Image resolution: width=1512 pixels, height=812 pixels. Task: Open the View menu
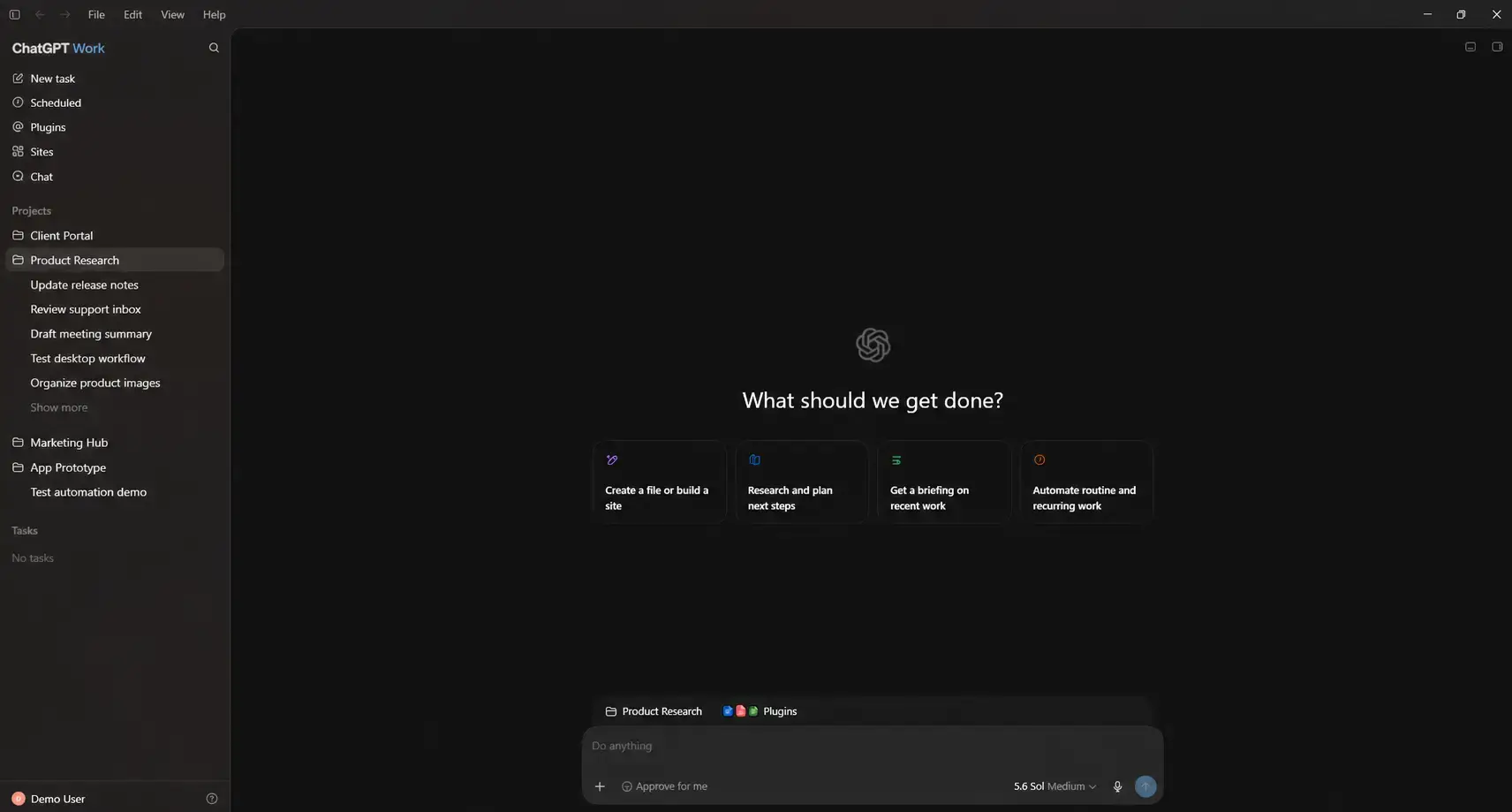click(x=172, y=14)
